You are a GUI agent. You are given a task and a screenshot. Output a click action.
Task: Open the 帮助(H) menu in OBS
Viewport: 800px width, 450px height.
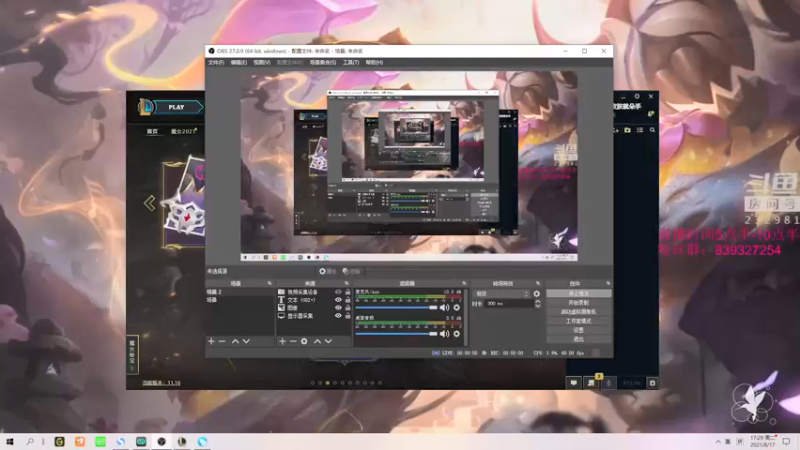(374, 62)
